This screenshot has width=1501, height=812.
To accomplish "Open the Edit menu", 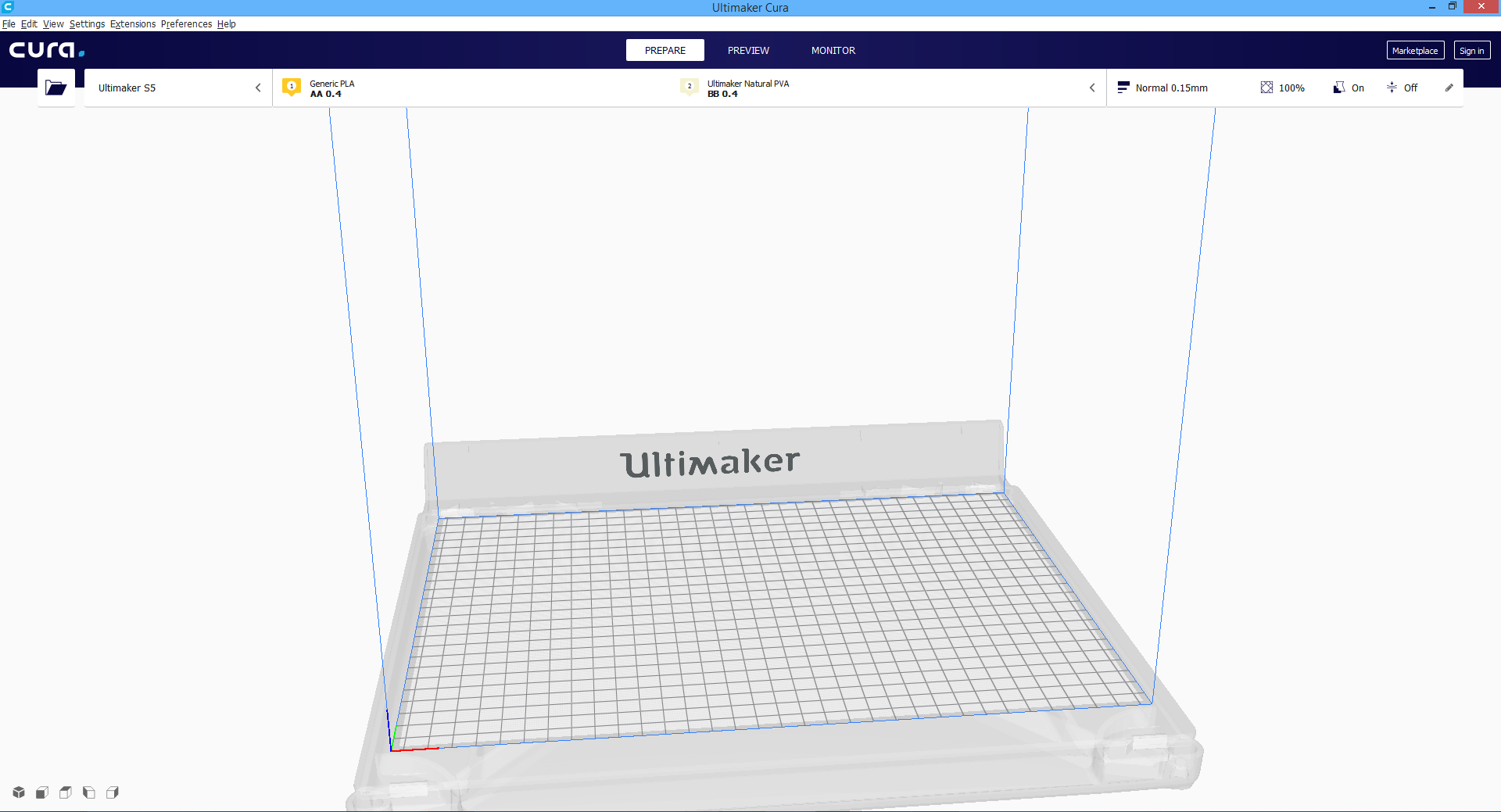I will click(29, 24).
